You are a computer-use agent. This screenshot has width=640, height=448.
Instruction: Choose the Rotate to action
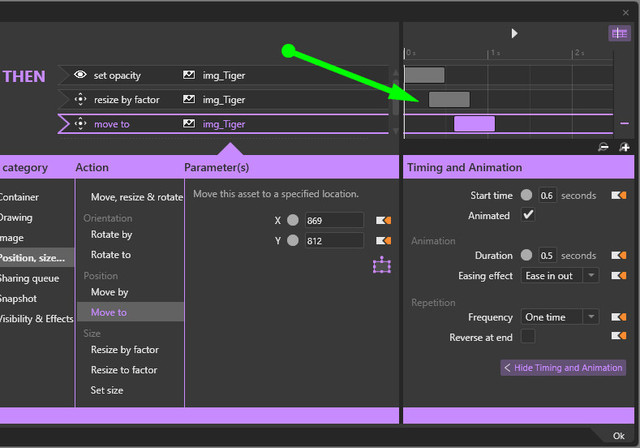111,255
